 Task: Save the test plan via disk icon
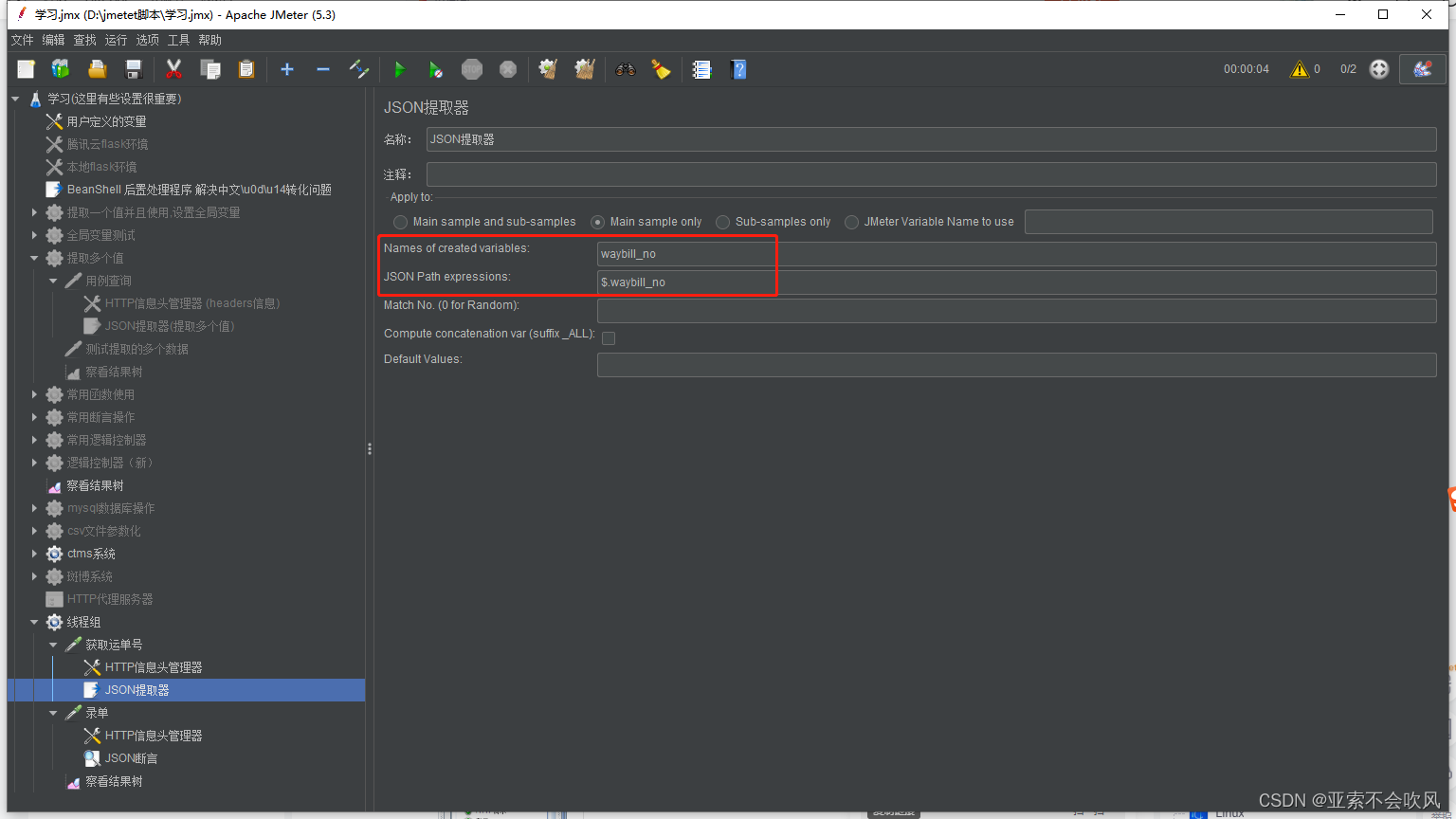coord(134,69)
